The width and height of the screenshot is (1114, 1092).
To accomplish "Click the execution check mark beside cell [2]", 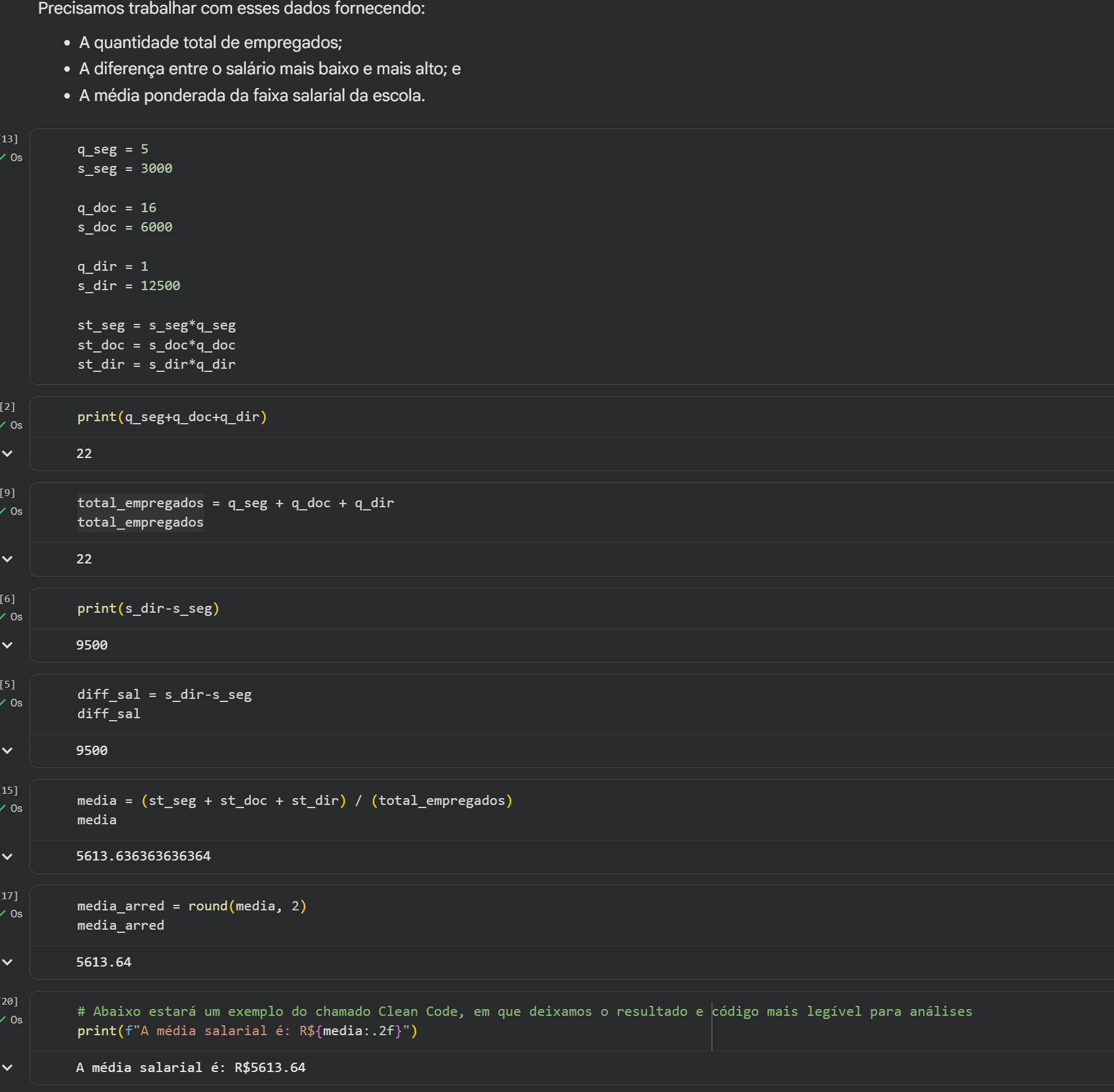I will (x=3, y=425).
